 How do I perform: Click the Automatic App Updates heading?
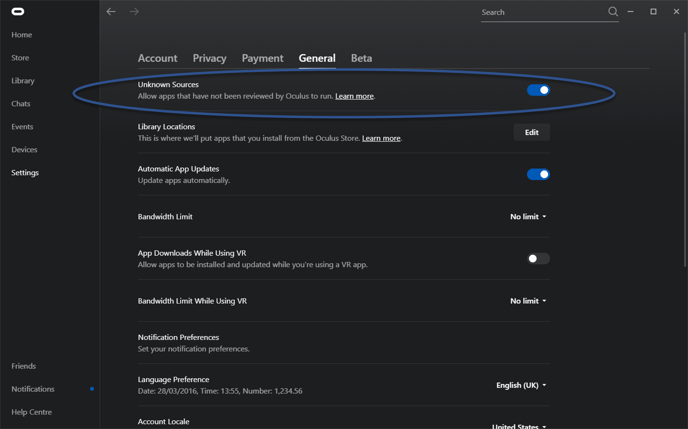click(x=178, y=168)
